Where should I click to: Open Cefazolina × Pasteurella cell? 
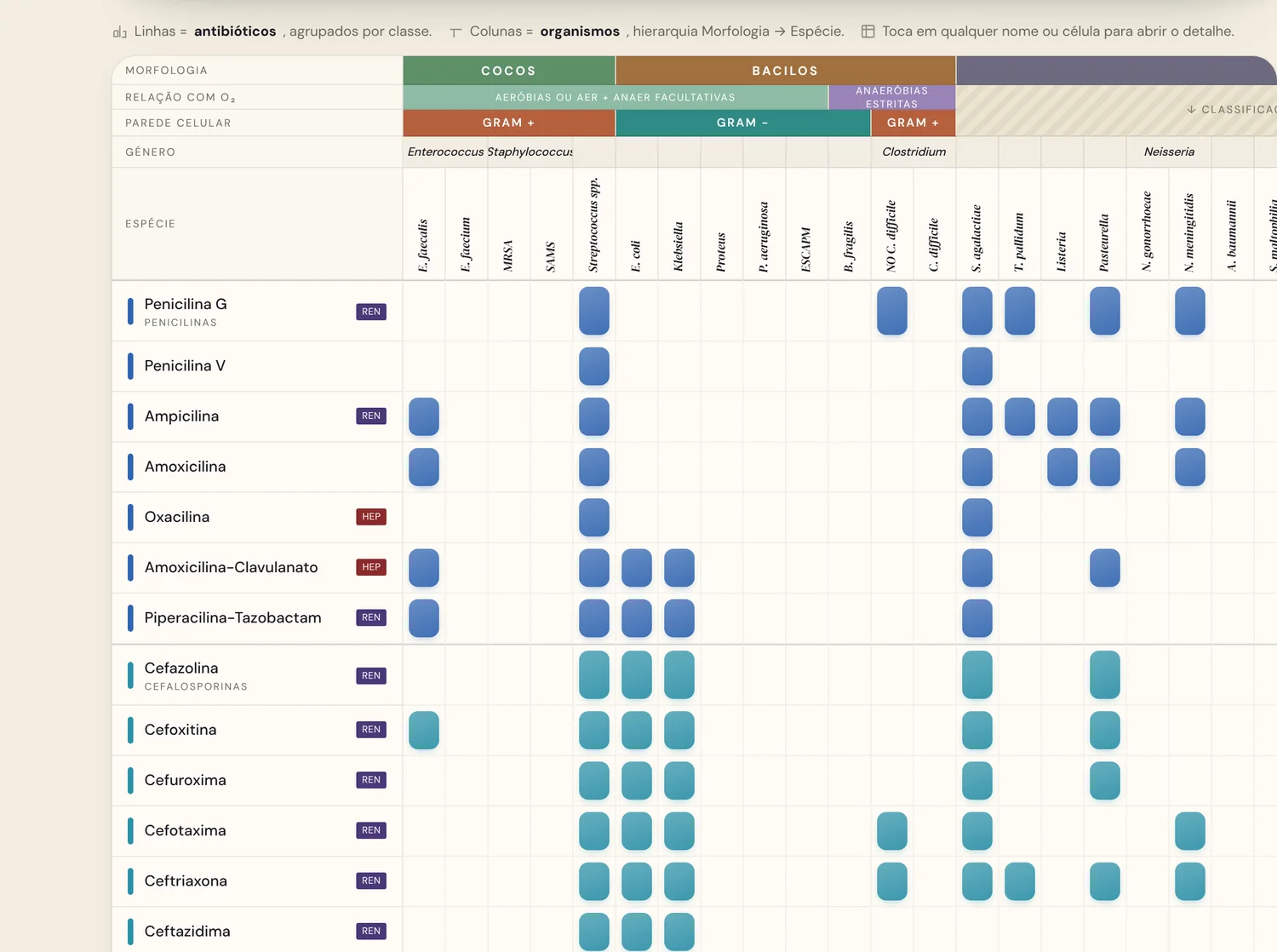click(1105, 674)
